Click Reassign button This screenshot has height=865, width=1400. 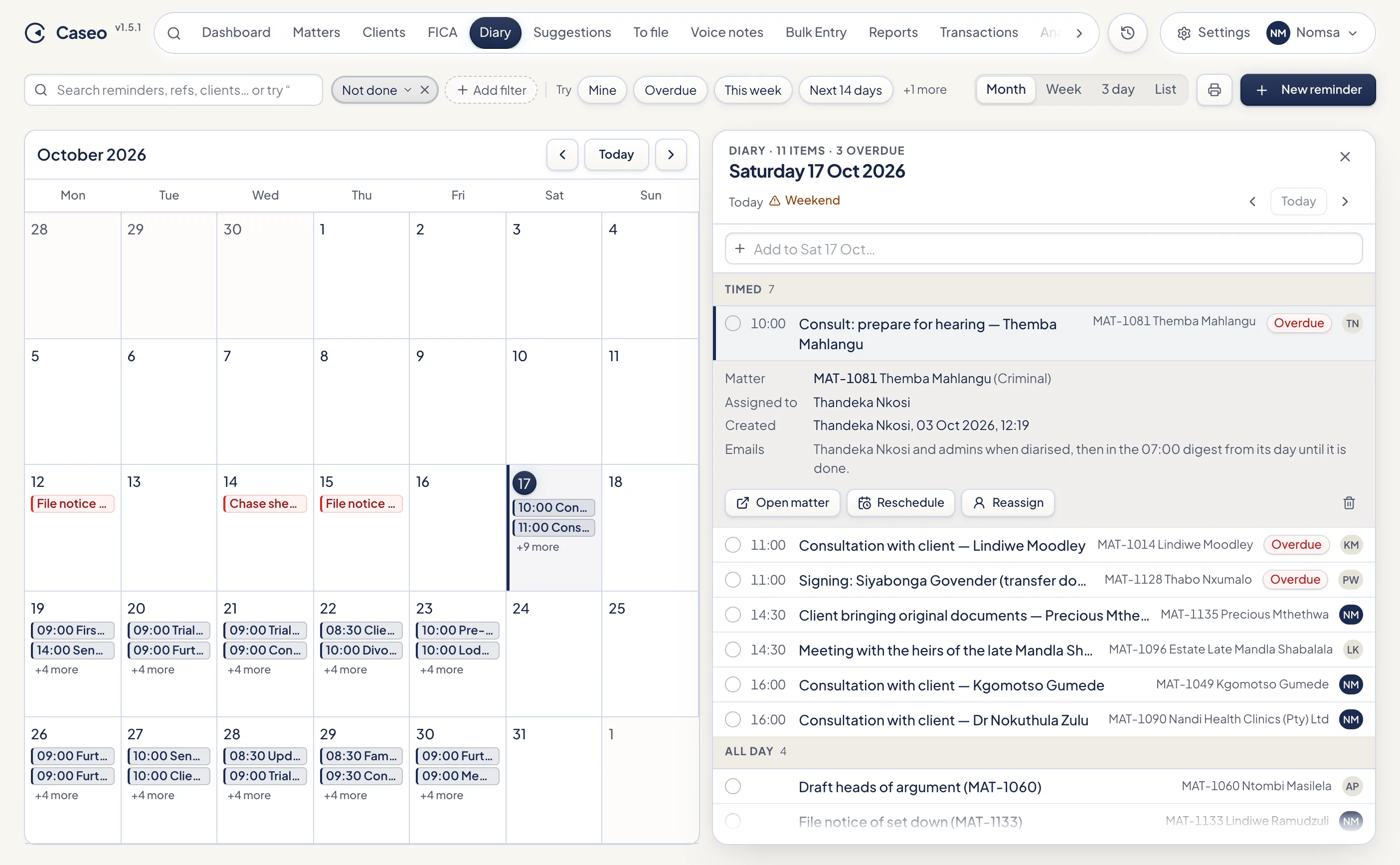coord(1008,503)
